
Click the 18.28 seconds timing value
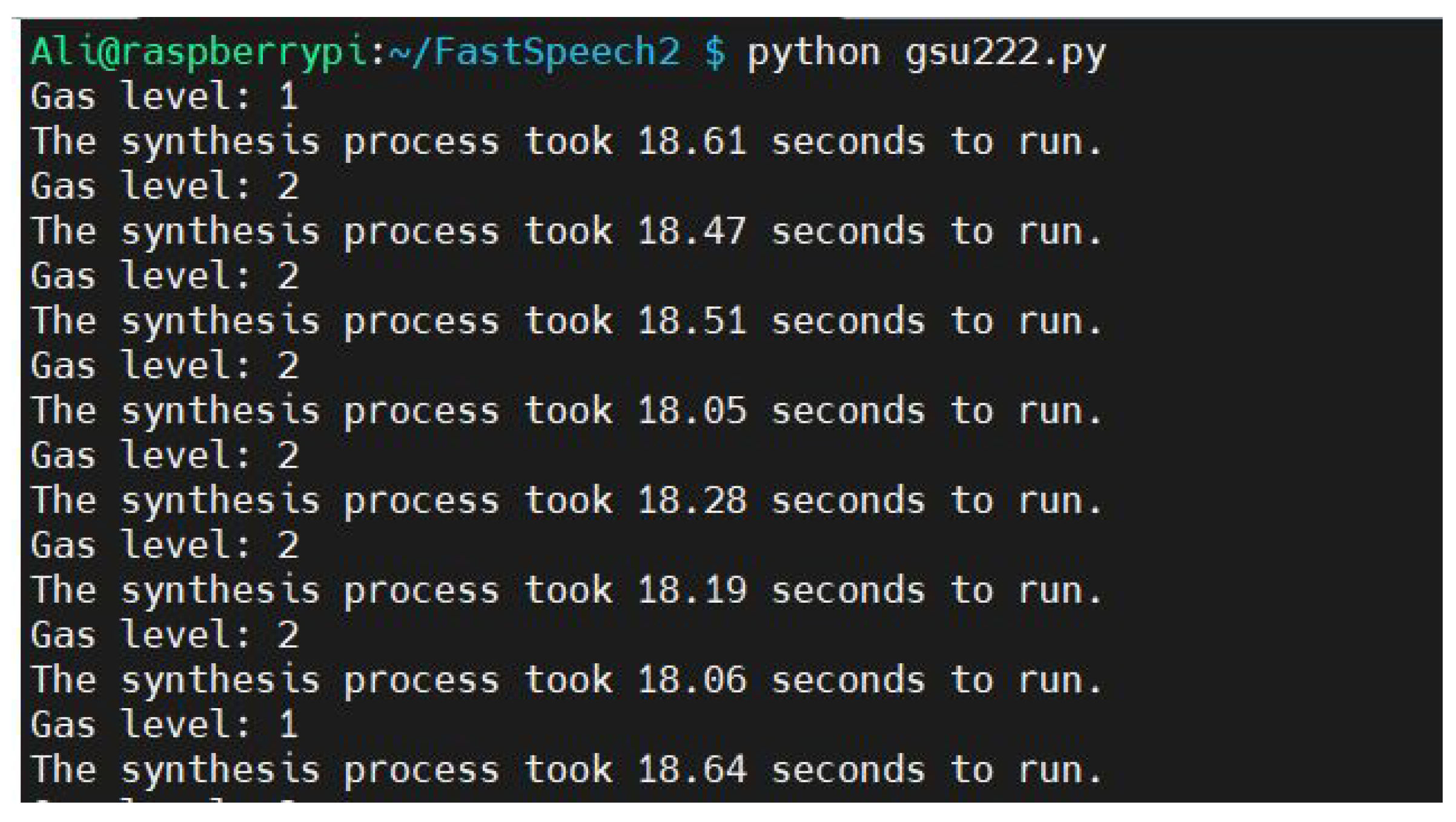coord(692,500)
